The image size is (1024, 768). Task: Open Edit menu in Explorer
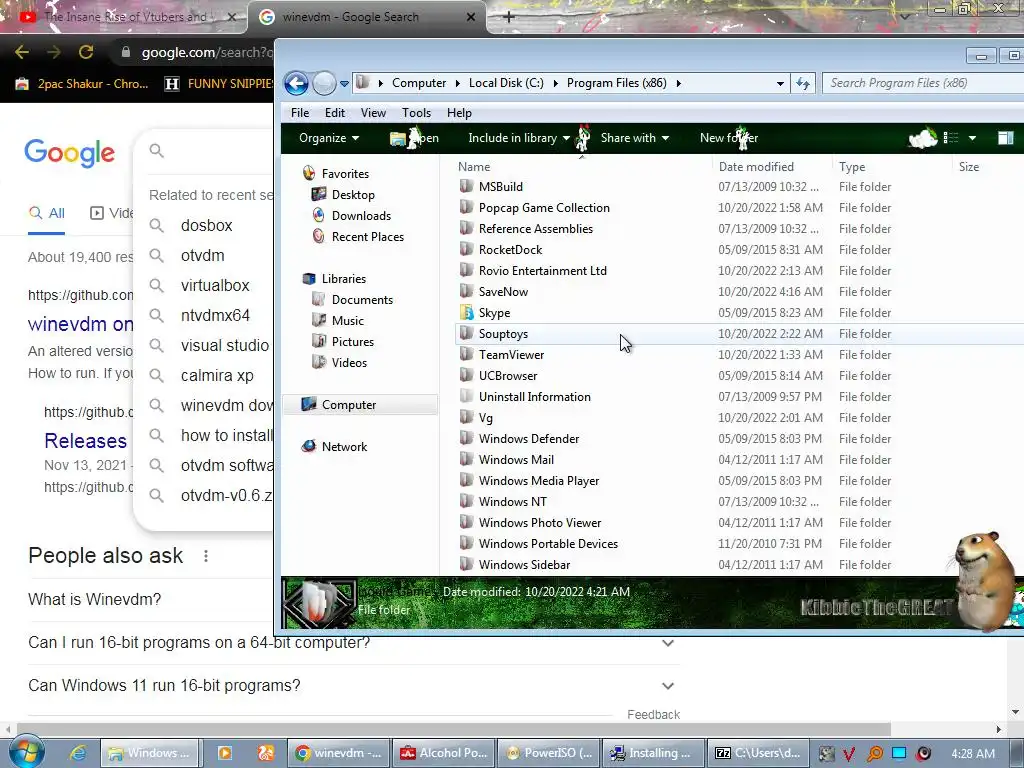(x=335, y=113)
